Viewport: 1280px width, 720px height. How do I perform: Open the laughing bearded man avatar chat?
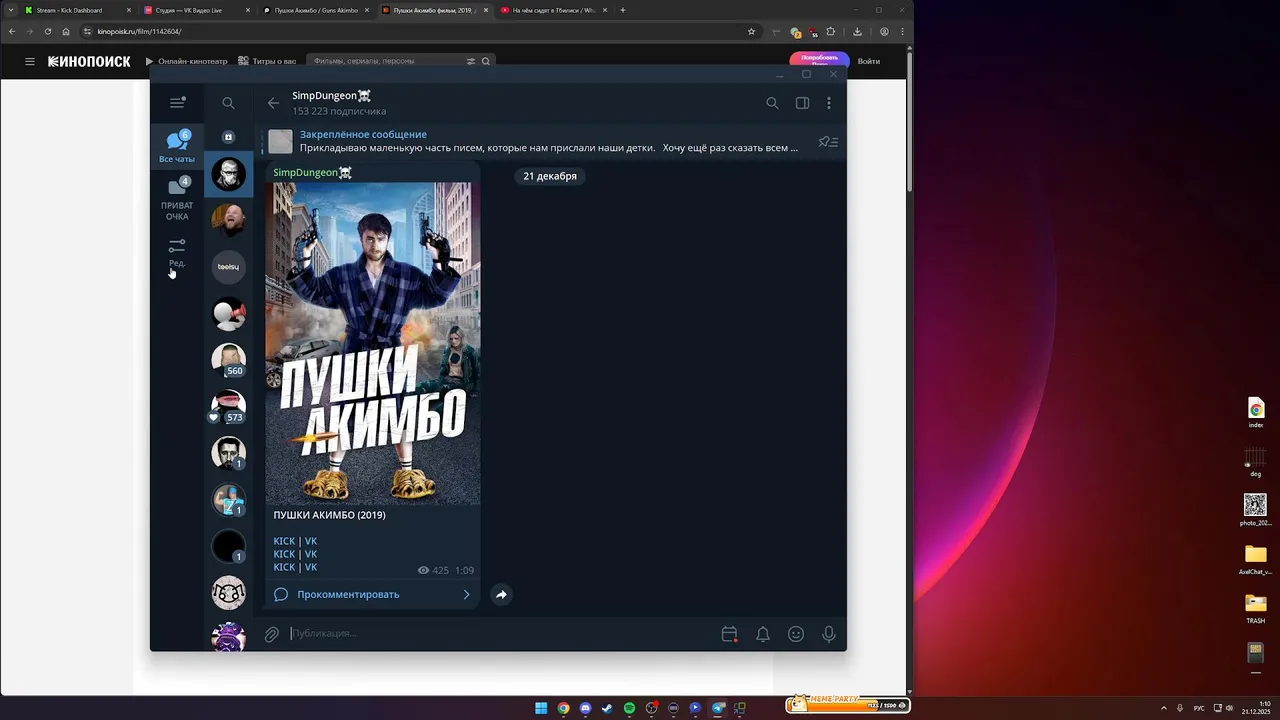228,220
